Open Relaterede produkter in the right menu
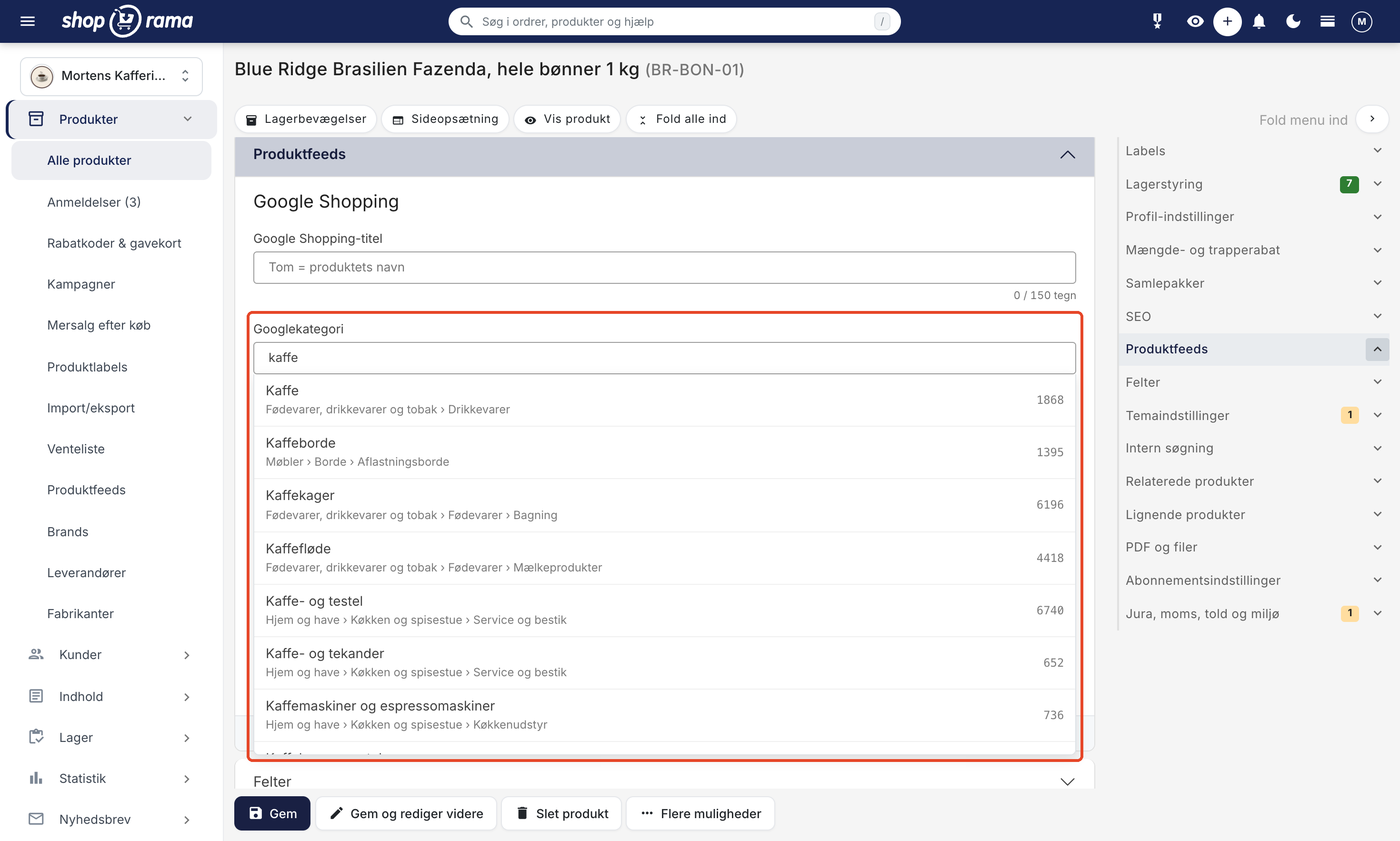Screen dimensions: 1400x841 tap(1254, 481)
